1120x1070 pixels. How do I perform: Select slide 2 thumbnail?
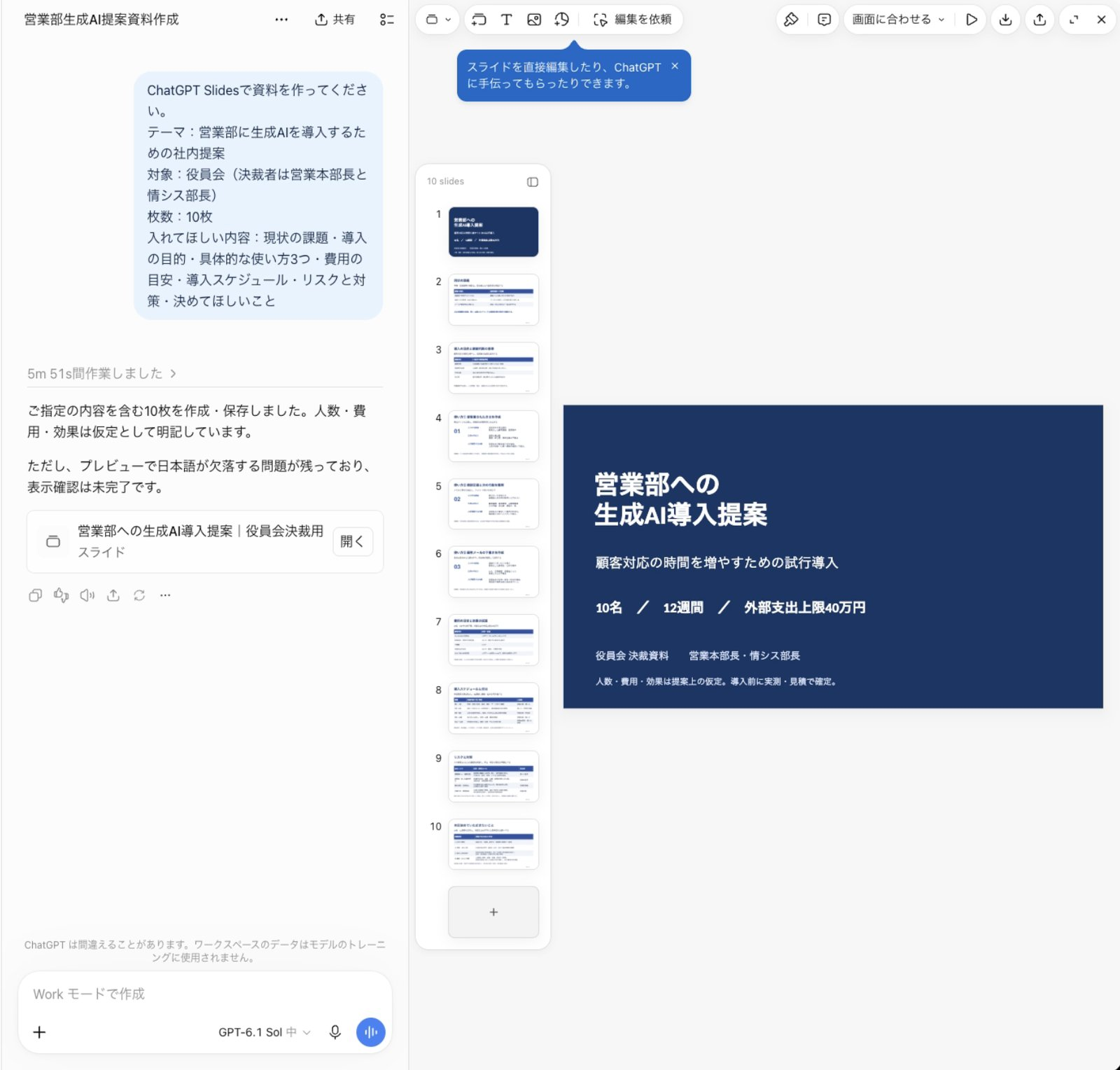[x=493, y=300]
